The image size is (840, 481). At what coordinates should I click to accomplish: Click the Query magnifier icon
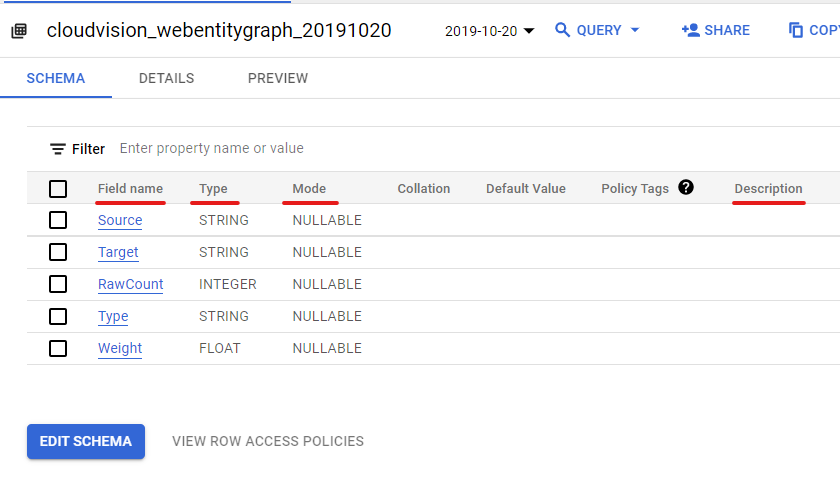[563, 30]
